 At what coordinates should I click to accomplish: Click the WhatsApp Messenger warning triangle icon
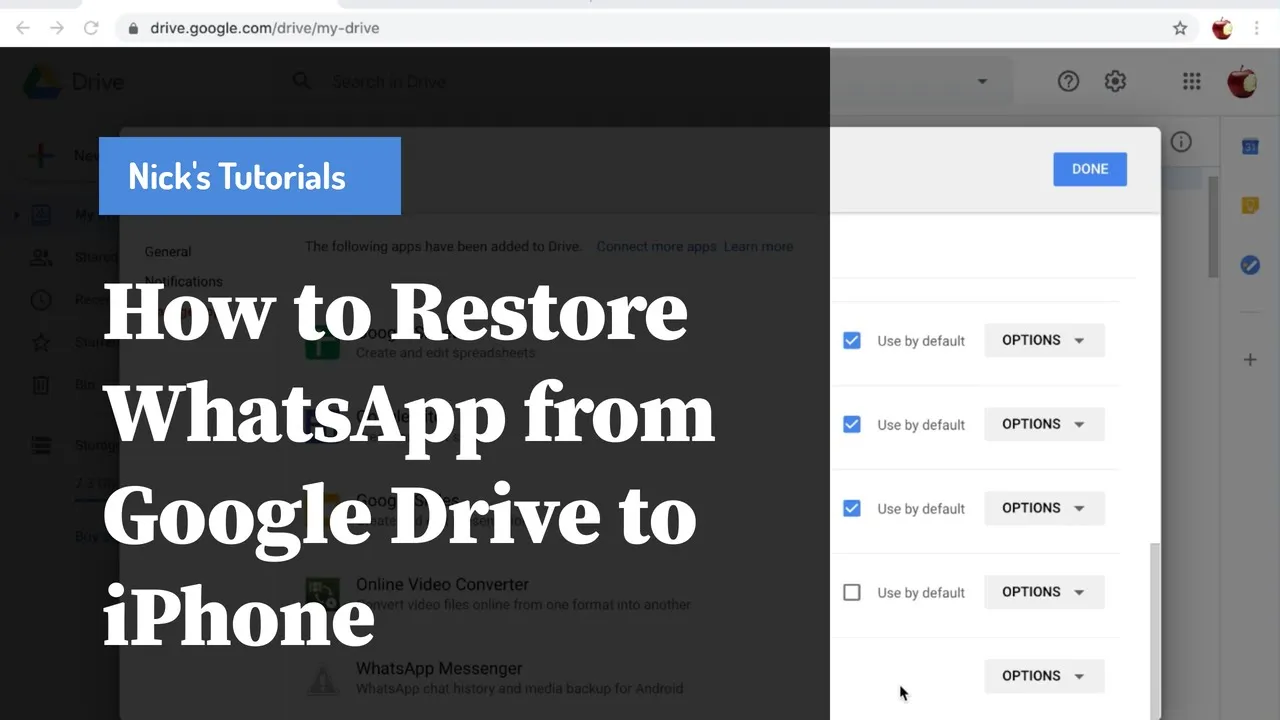(x=322, y=680)
